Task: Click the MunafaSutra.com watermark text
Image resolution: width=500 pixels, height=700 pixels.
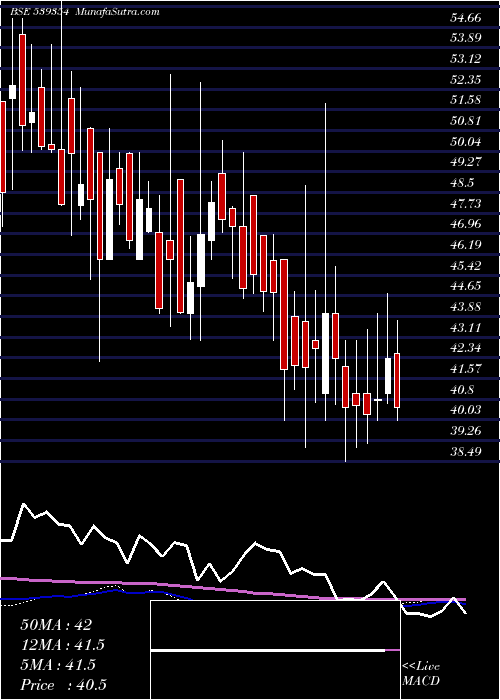Action: click(x=118, y=12)
